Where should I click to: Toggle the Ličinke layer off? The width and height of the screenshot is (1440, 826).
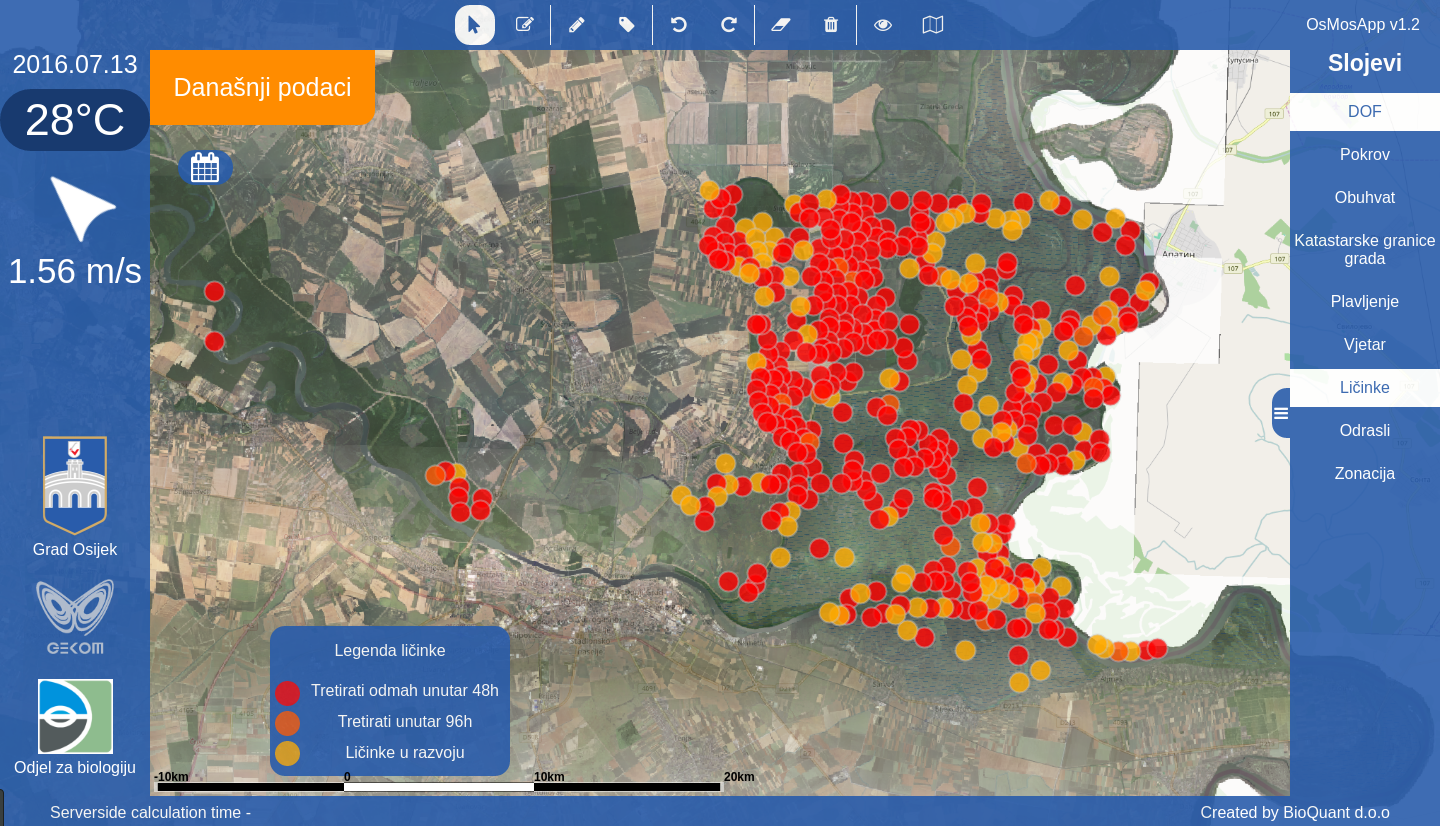click(1364, 388)
